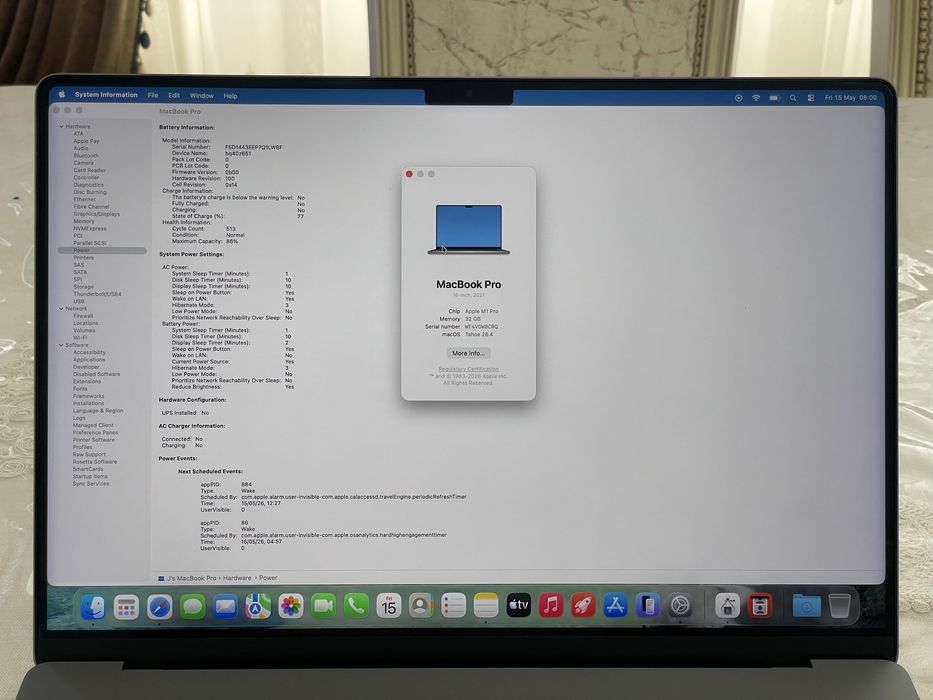933x700 pixels.
Task: Open Launchpad apps grid in Dock
Action: click(126, 607)
